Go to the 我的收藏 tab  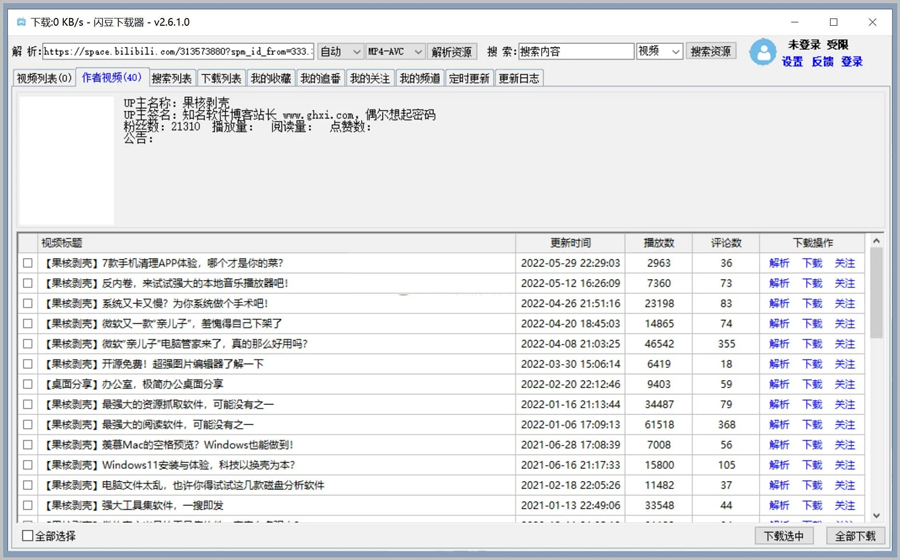coord(271,79)
